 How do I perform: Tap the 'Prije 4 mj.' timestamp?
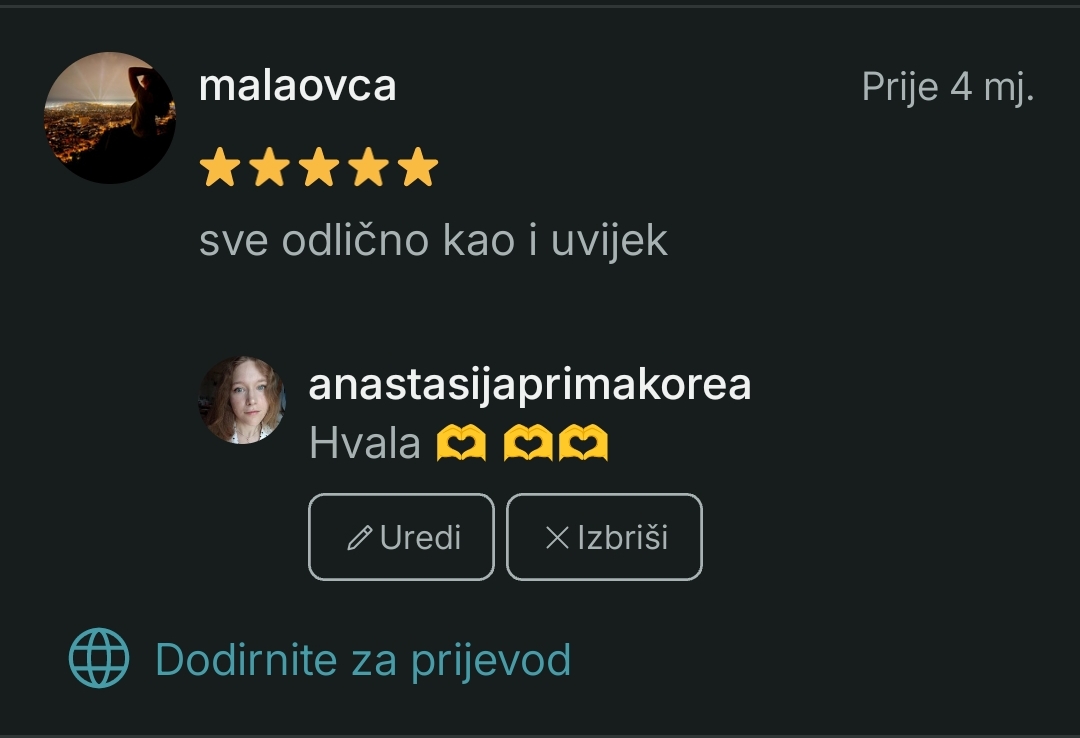(948, 87)
